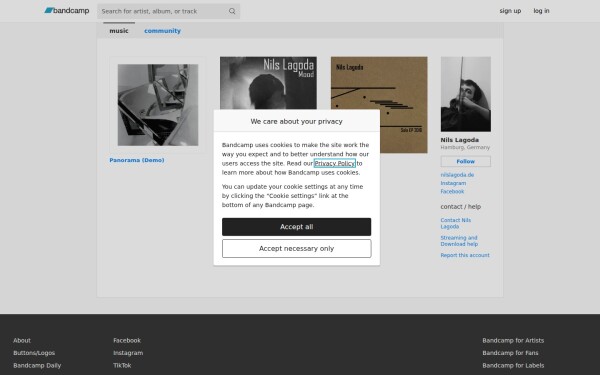
Task: Open Bandcamp for Artists
Action: (x=513, y=340)
